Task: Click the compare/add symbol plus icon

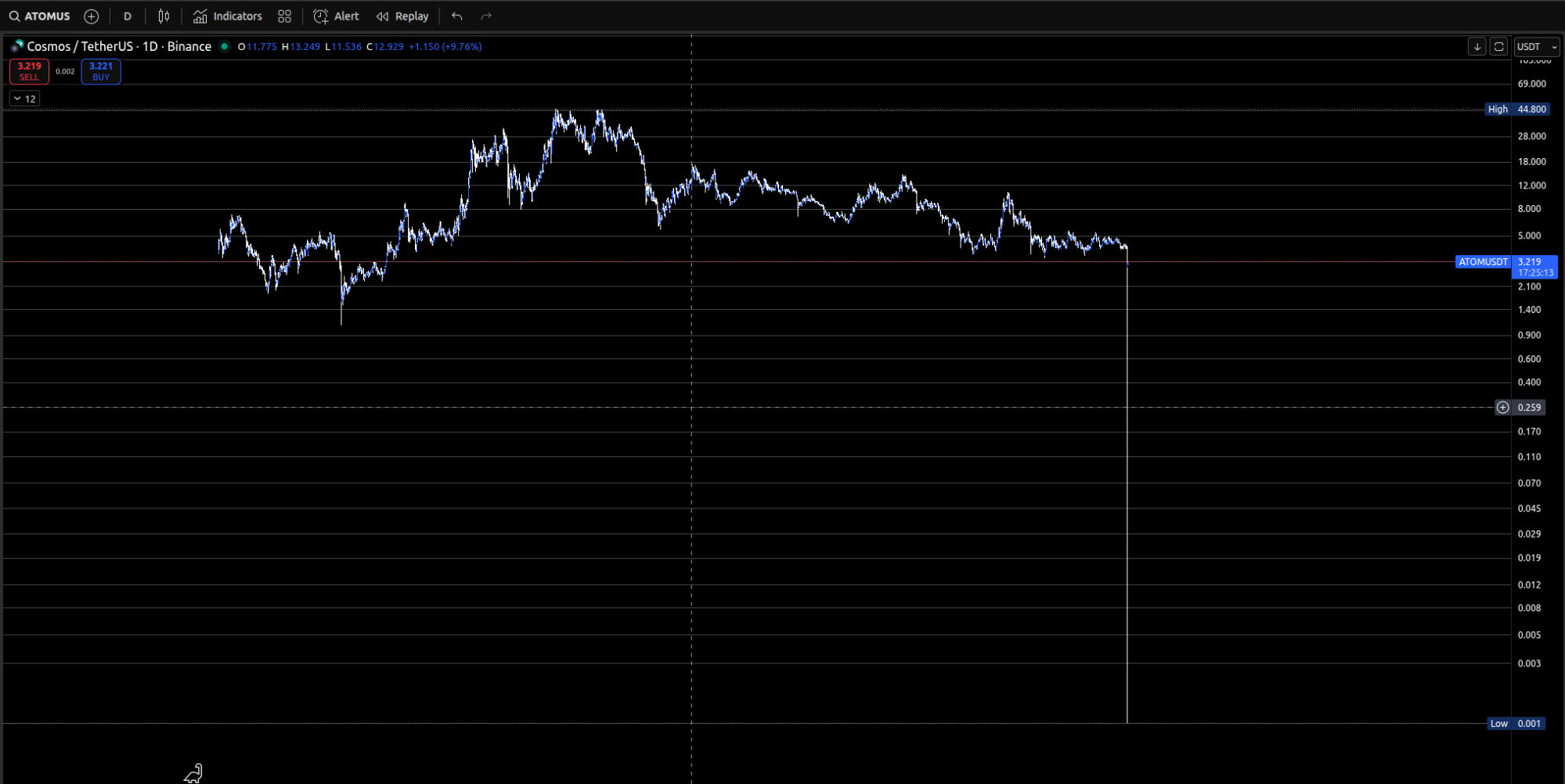Action: 91,16
